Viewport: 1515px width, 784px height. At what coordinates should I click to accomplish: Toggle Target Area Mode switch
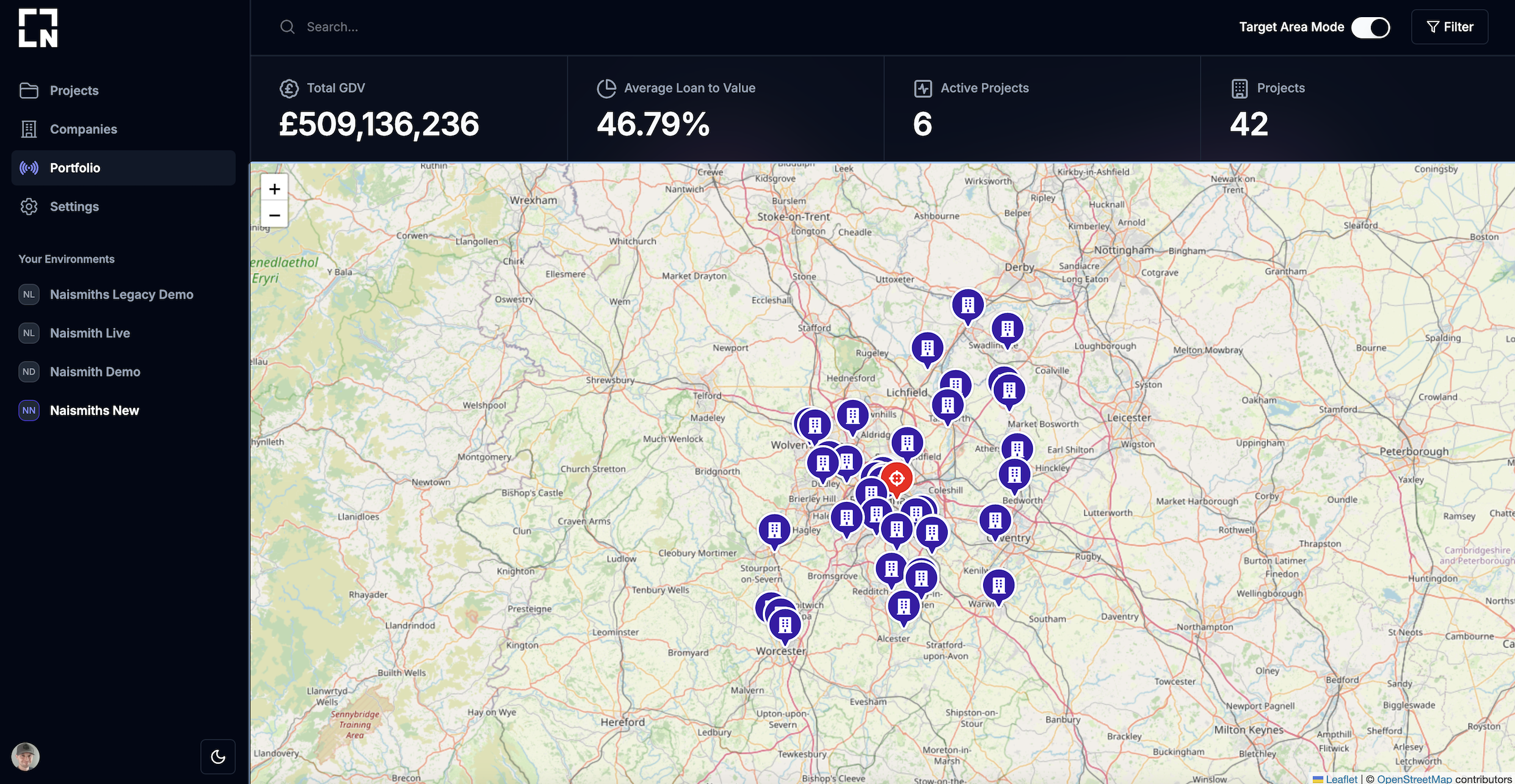click(x=1370, y=27)
